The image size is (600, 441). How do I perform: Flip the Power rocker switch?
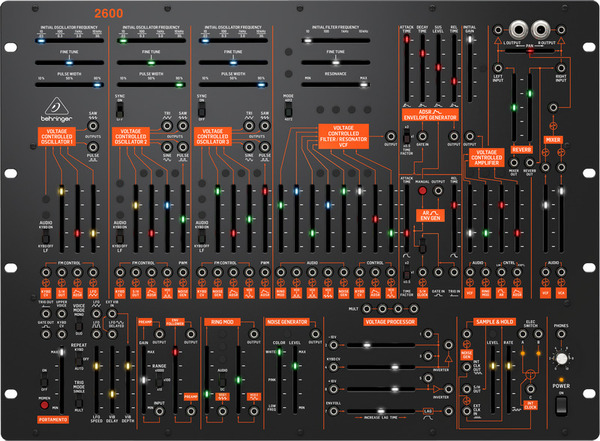pyautogui.click(x=561, y=406)
